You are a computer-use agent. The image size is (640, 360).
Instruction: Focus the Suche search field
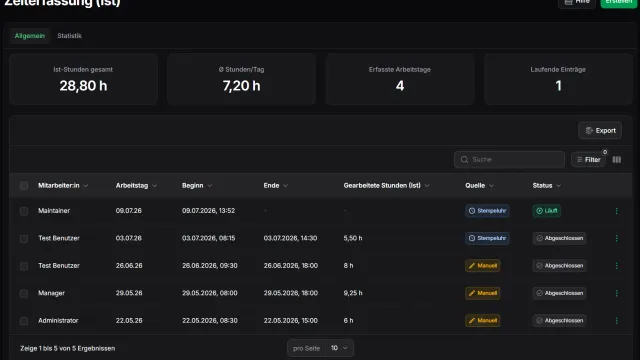[509, 160]
